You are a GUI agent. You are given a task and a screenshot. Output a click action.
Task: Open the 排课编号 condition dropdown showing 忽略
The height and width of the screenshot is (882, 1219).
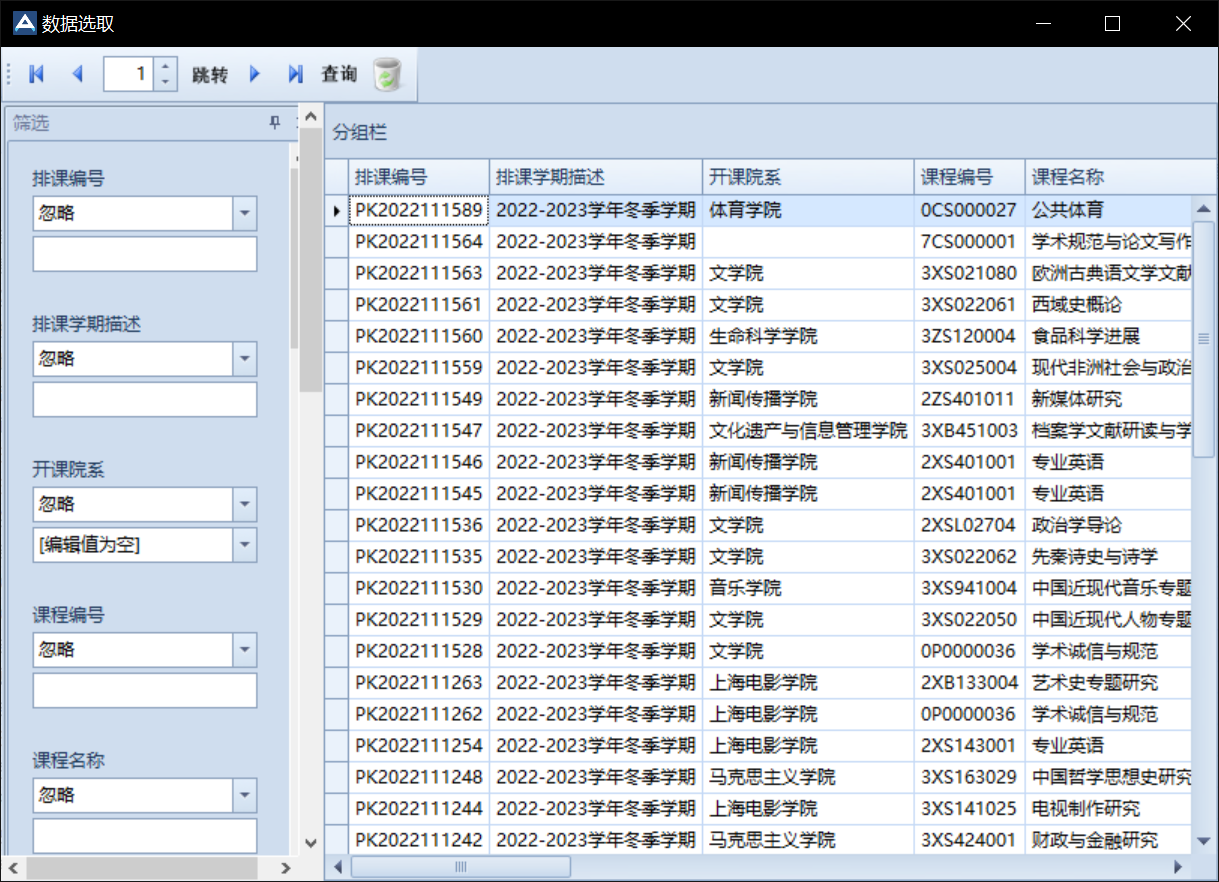tap(243, 213)
